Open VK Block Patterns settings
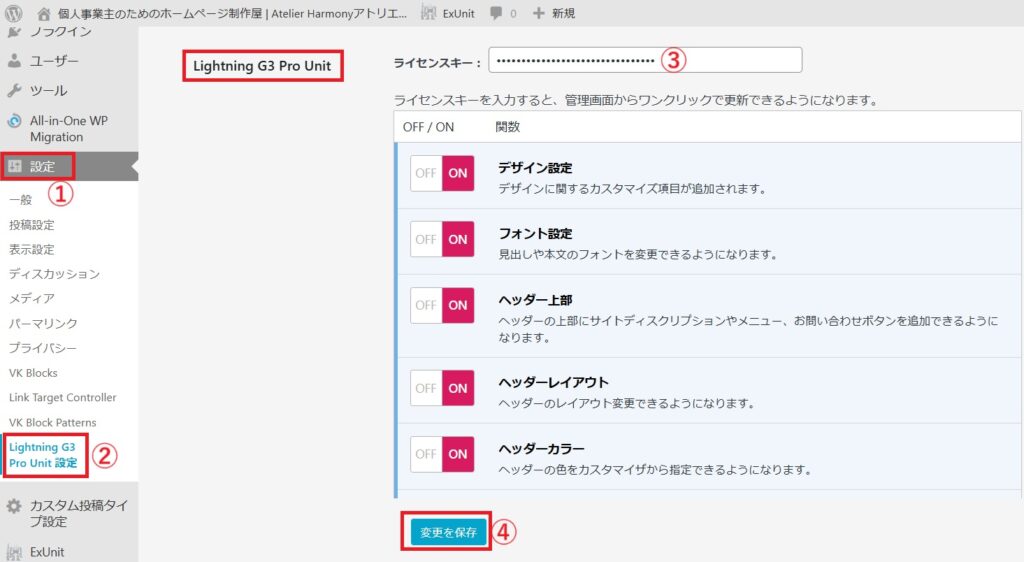The image size is (1024, 562). pos(52,422)
